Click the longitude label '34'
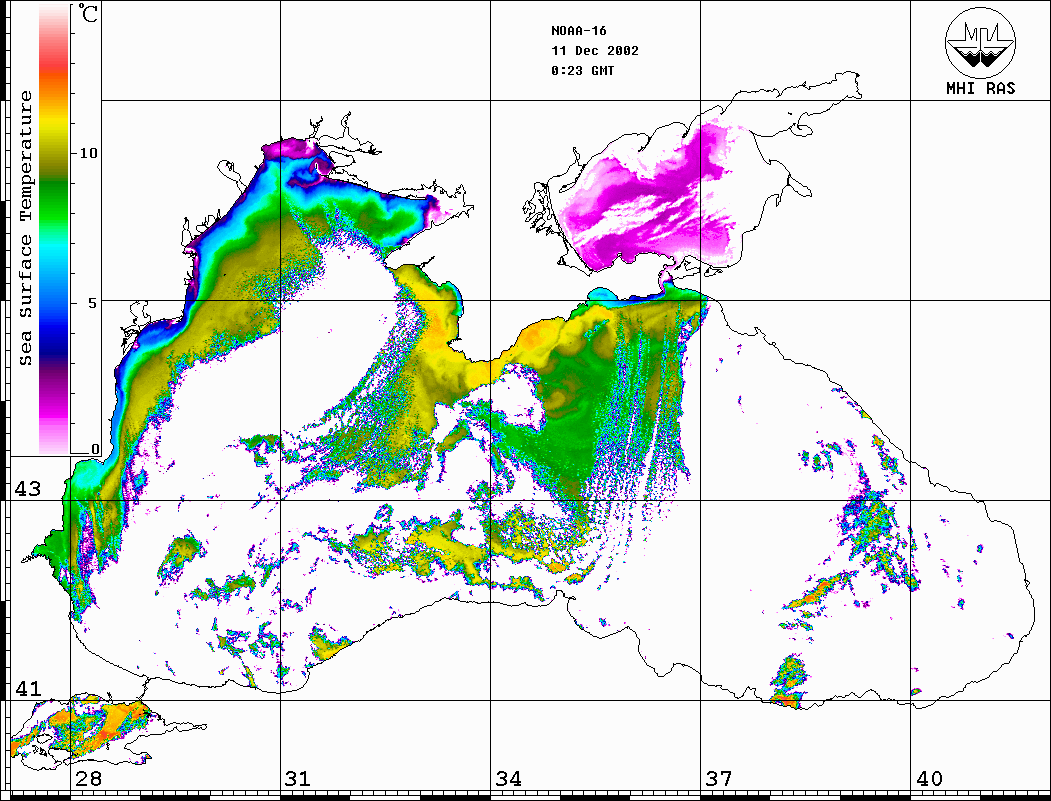The width and height of the screenshot is (1051, 801). point(508,779)
